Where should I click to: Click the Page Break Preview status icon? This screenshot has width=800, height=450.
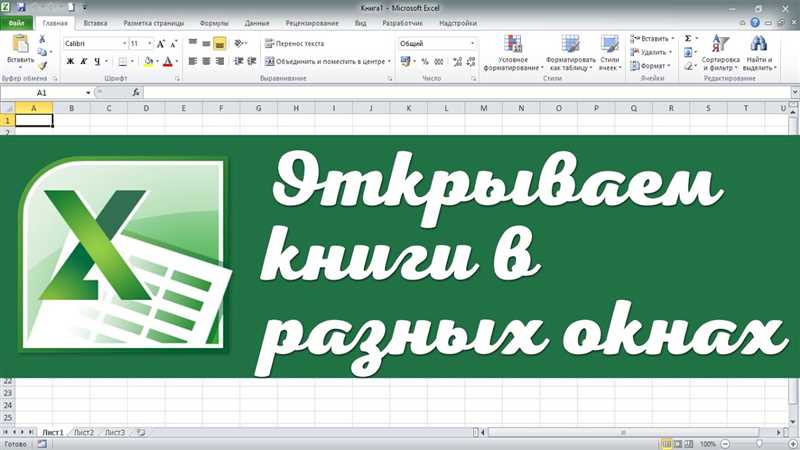pos(689,444)
